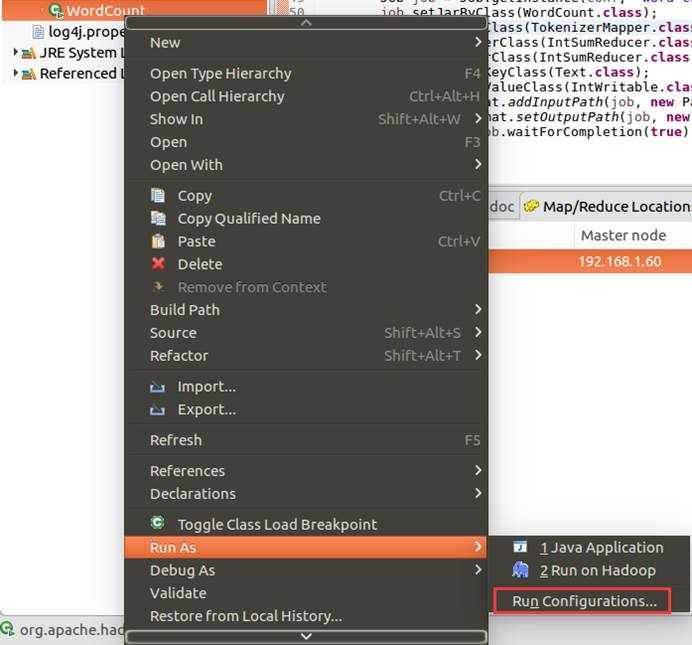Screen dimensions: 692x645
Task: Expand the Declarations submenu arrow
Action: (478, 493)
